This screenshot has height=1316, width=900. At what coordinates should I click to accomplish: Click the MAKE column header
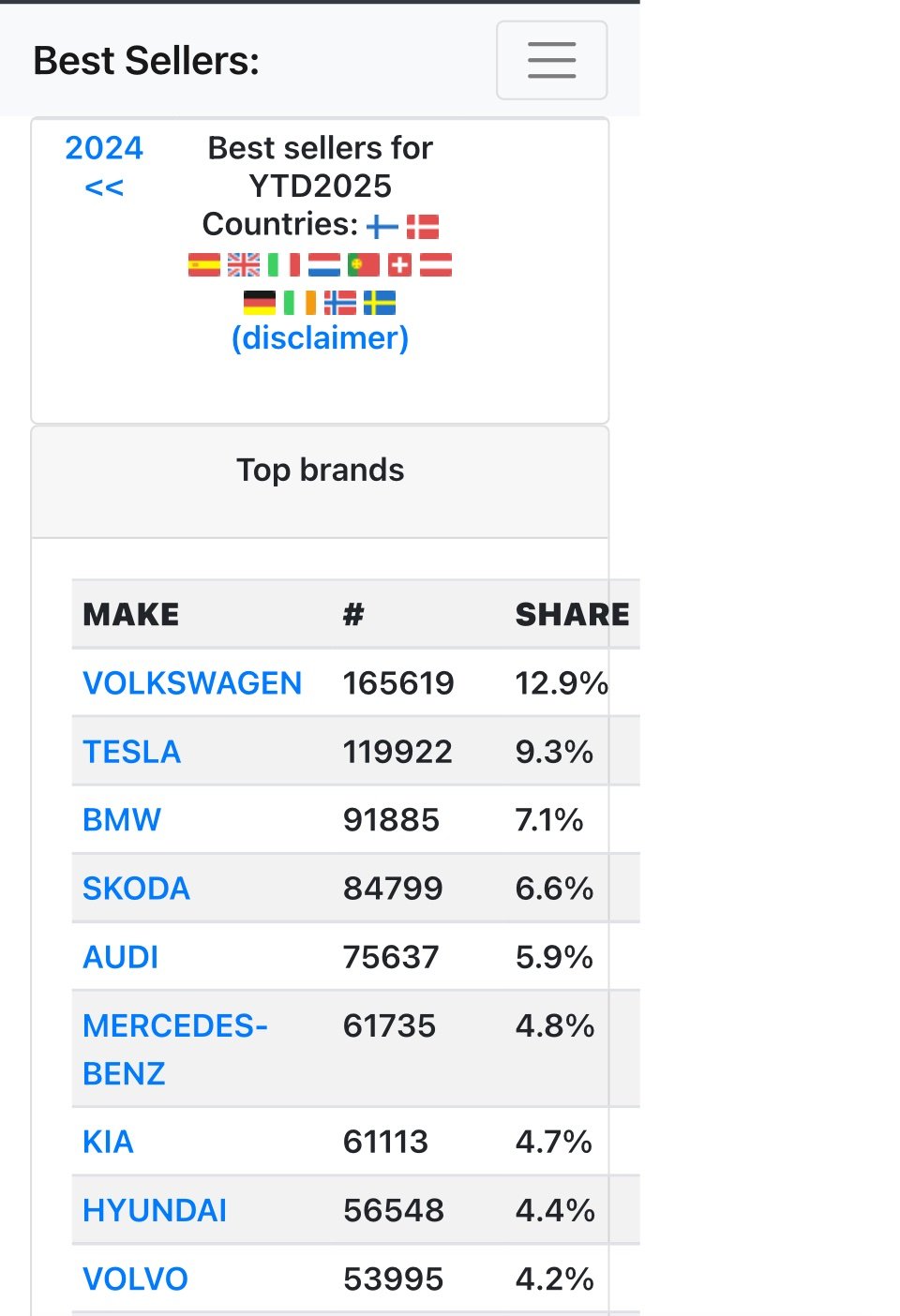[130, 614]
